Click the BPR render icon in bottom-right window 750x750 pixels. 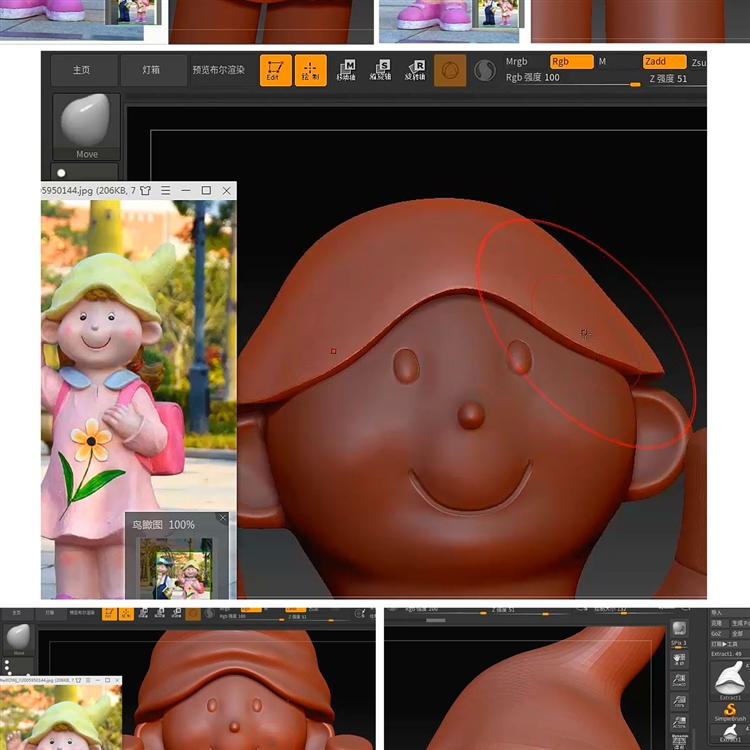click(679, 629)
